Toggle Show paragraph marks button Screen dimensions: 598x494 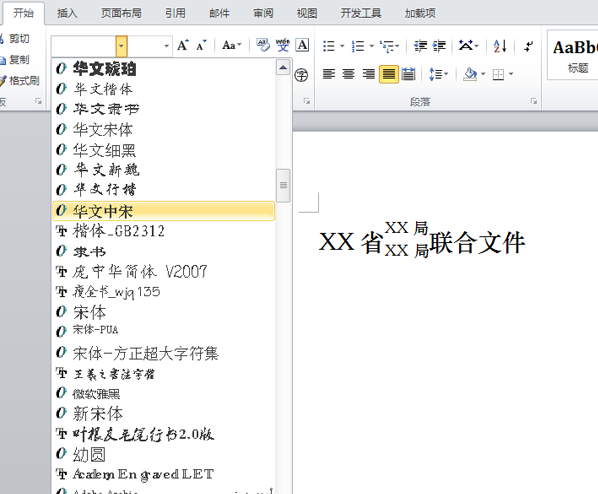(x=528, y=46)
